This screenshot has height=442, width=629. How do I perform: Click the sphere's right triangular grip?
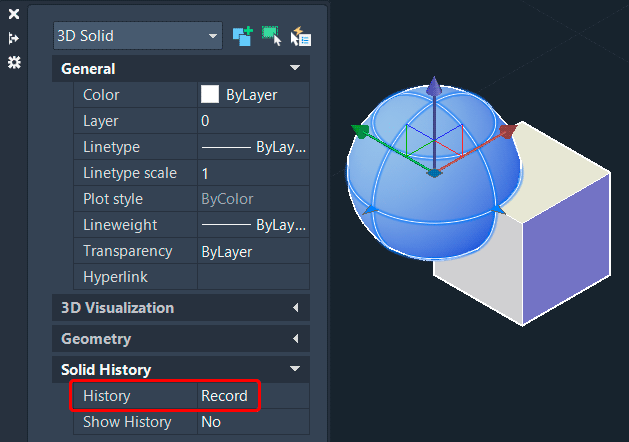(x=498, y=209)
